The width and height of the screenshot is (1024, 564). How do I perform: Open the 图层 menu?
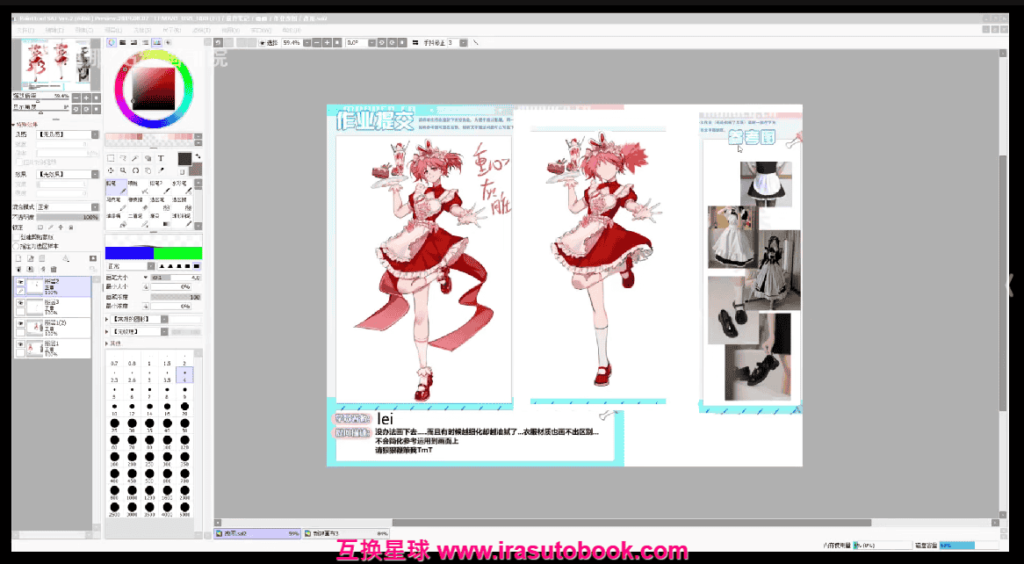[113, 30]
